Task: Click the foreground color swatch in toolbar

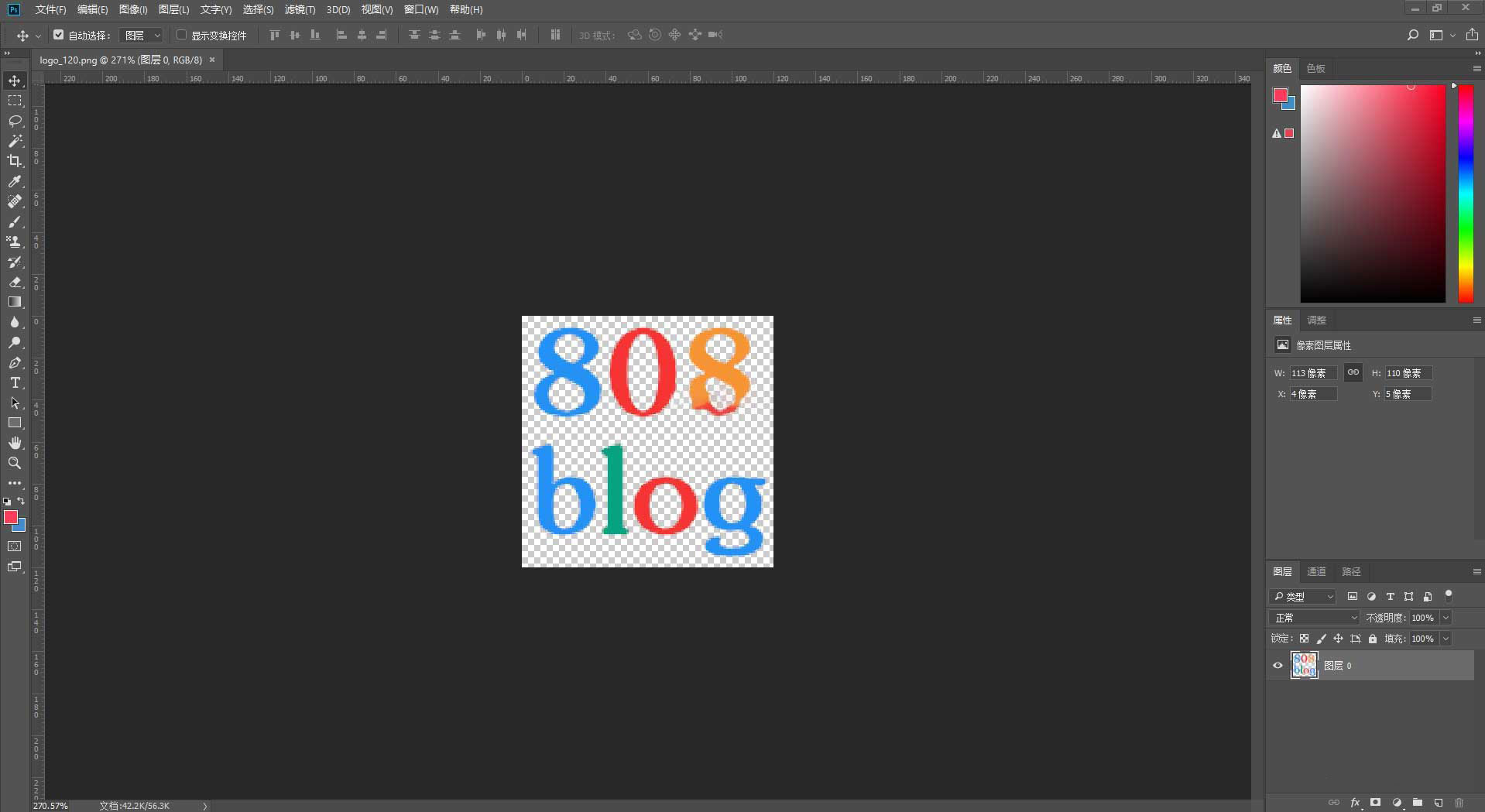Action: 11,517
